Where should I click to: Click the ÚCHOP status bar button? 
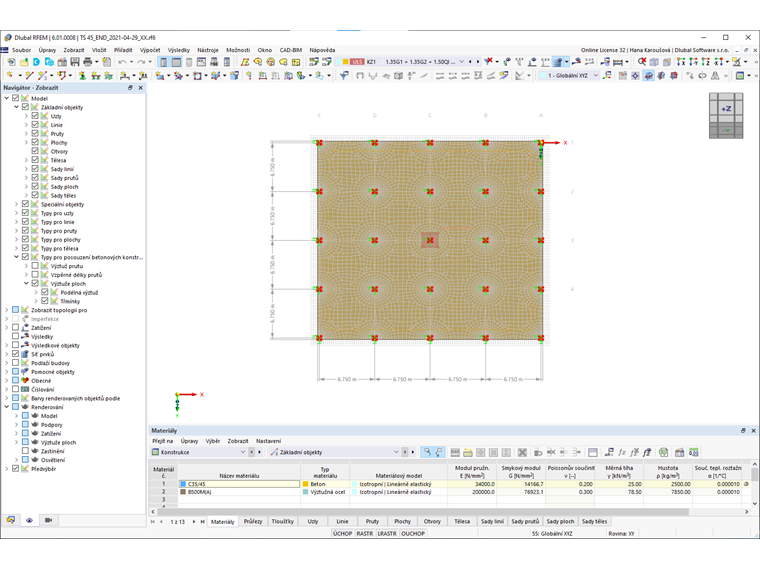[x=342, y=533]
